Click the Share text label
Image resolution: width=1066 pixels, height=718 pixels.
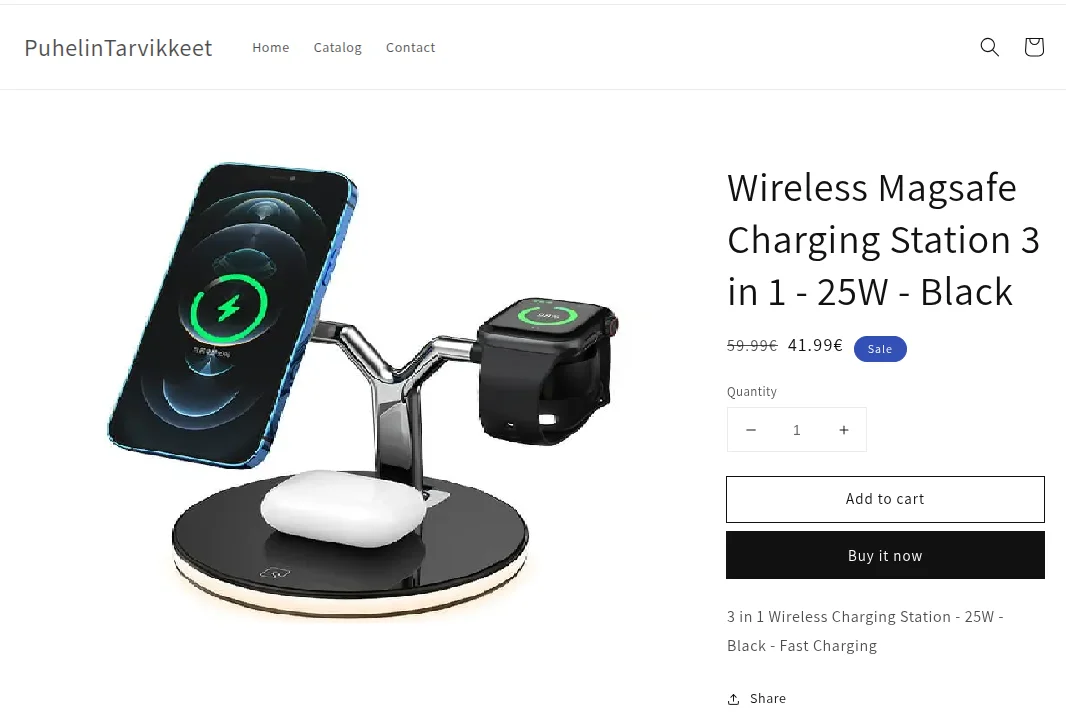click(768, 698)
